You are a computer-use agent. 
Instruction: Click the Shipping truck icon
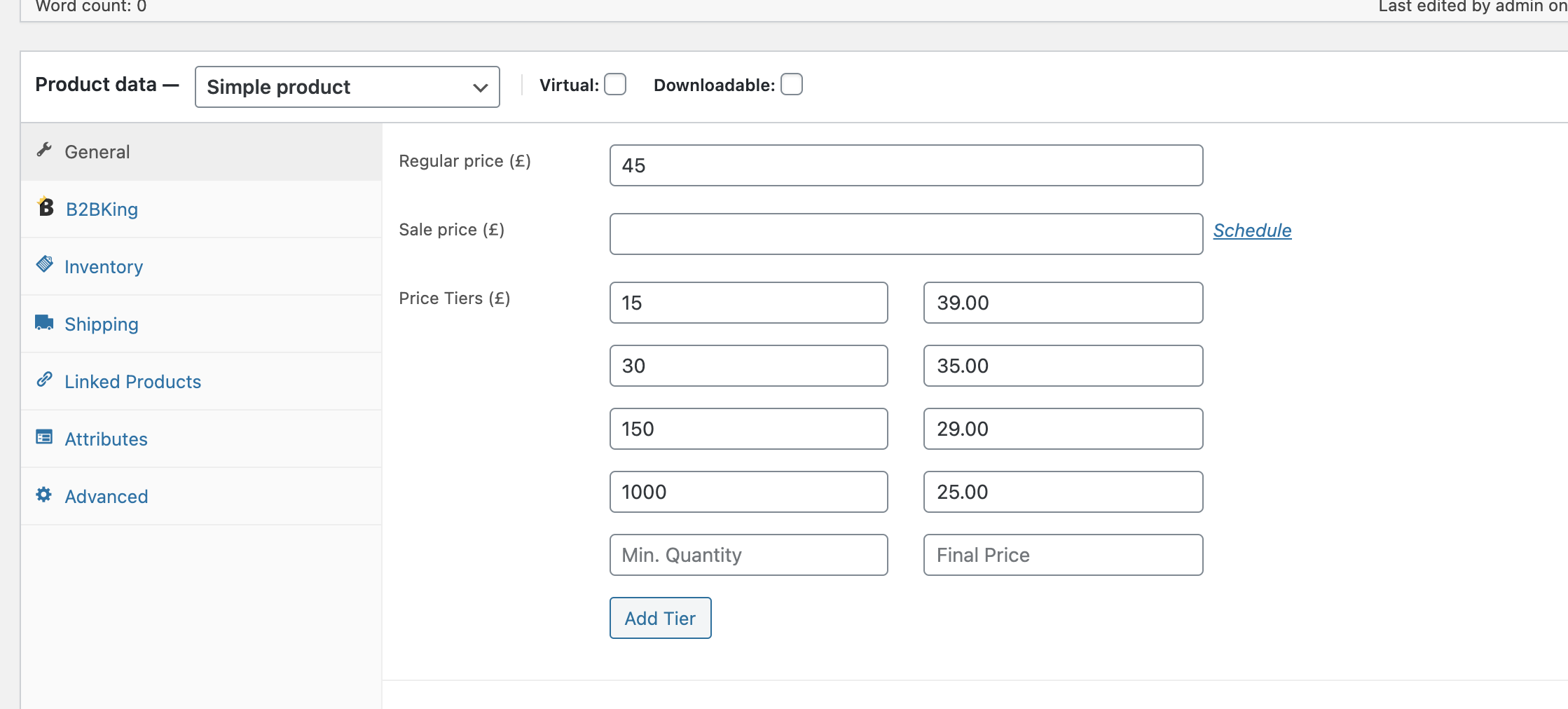point(44,322)
